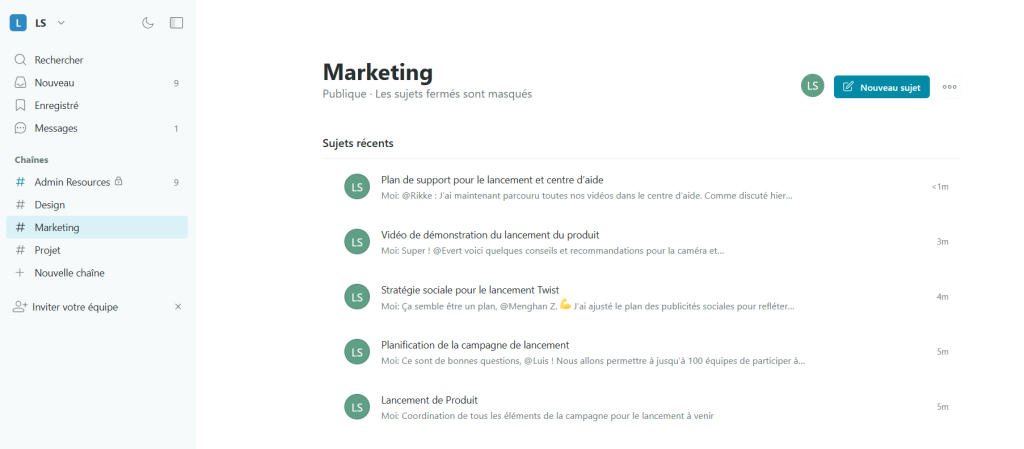Toggle dark mode with the moon icon
This screenshot has width=1024, height=449.
pos(148,22)
